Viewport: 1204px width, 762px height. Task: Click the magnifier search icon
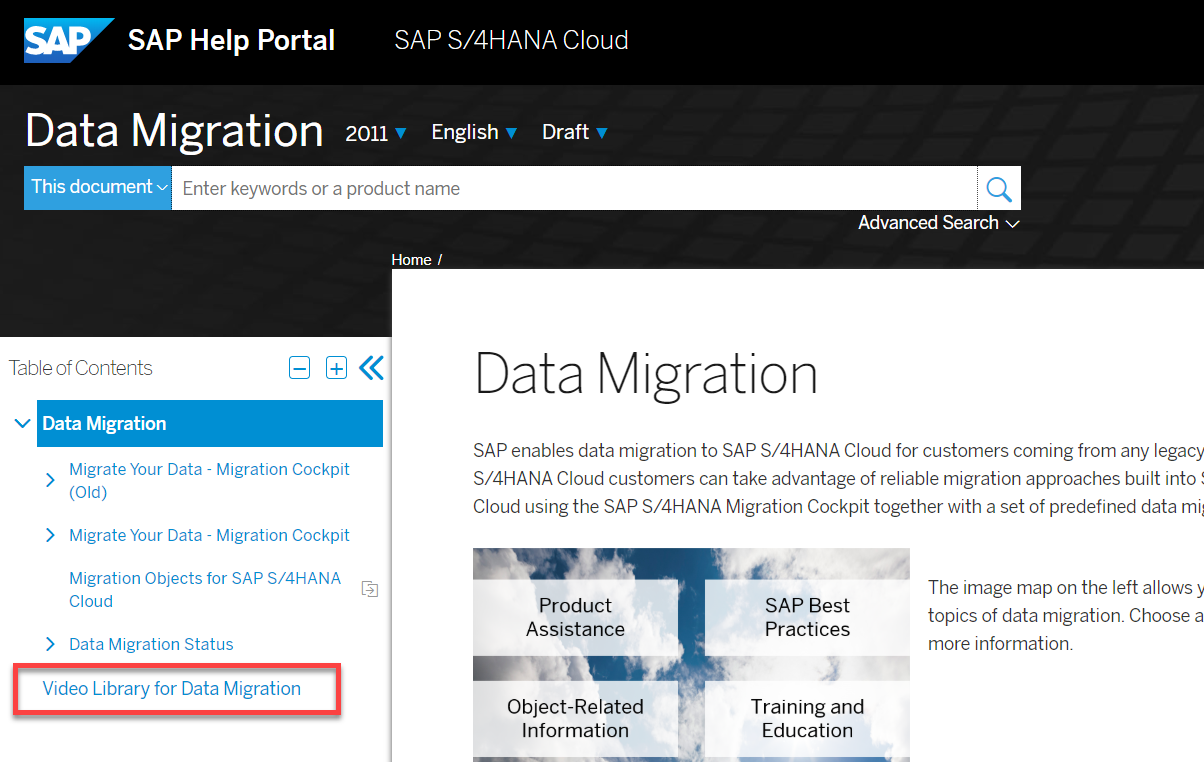click(x=999, y=188)
